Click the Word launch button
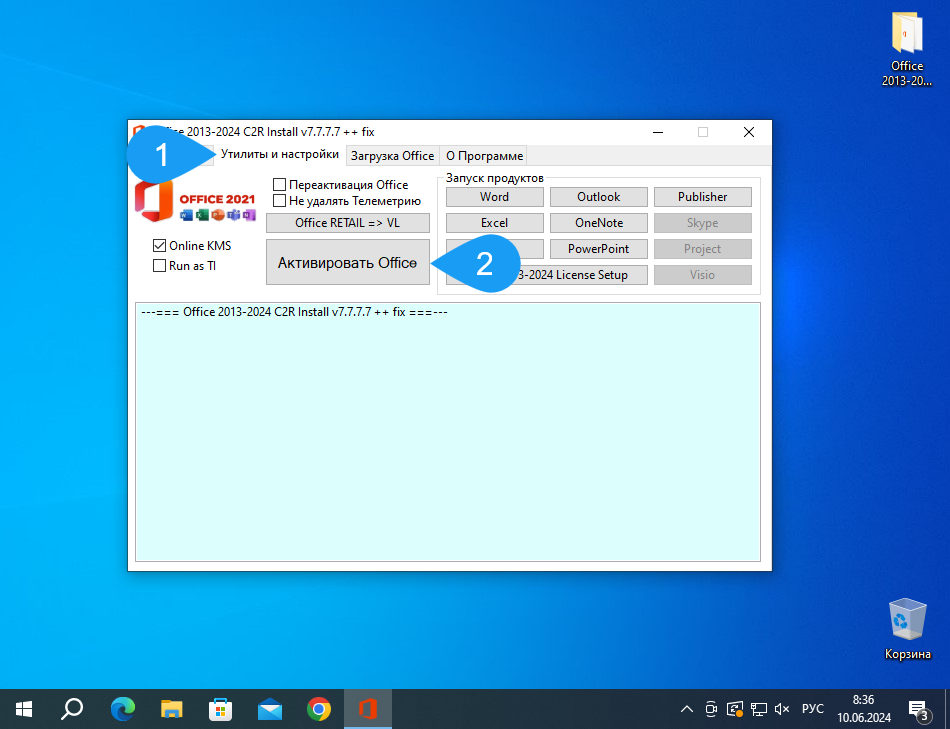950x729 pixels. [494, 197]
